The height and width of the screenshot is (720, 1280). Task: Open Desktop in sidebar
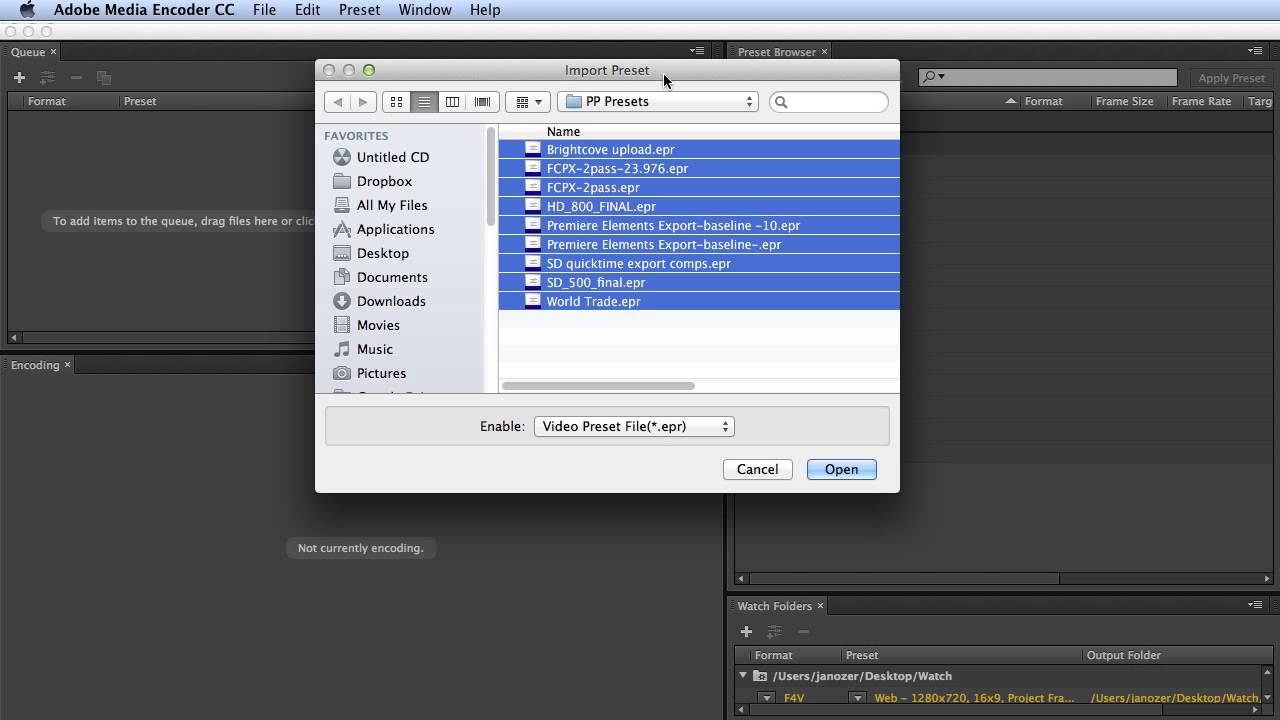point(382,253)
